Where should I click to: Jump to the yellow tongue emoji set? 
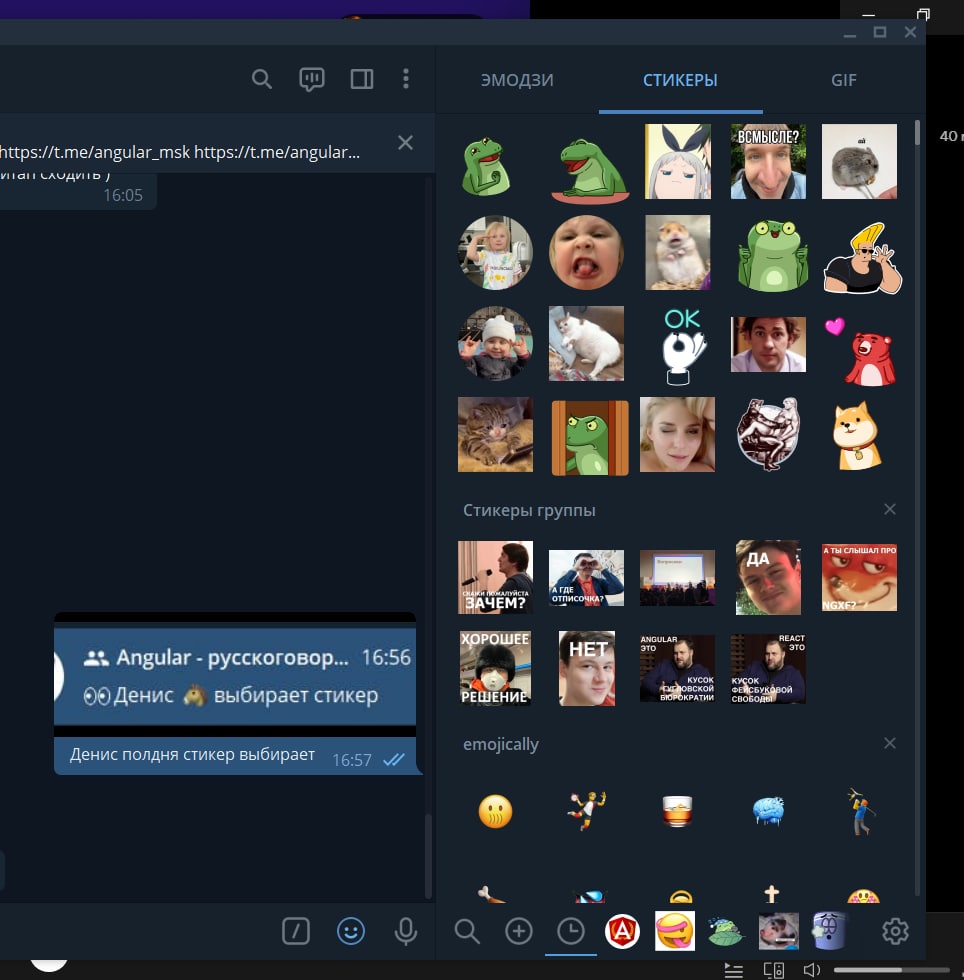(675, 931)
